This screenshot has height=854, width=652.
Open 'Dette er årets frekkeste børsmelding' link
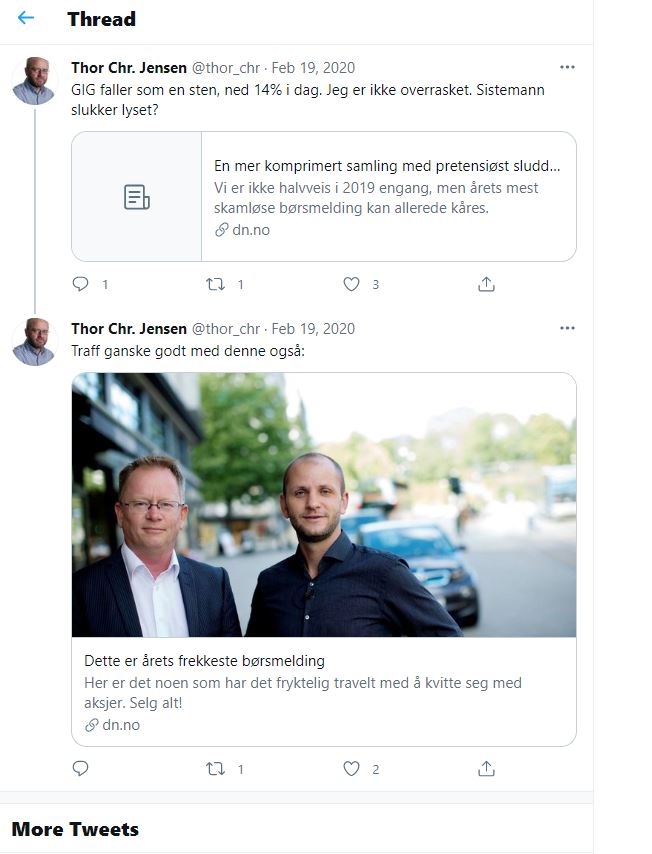pos(204,661)
